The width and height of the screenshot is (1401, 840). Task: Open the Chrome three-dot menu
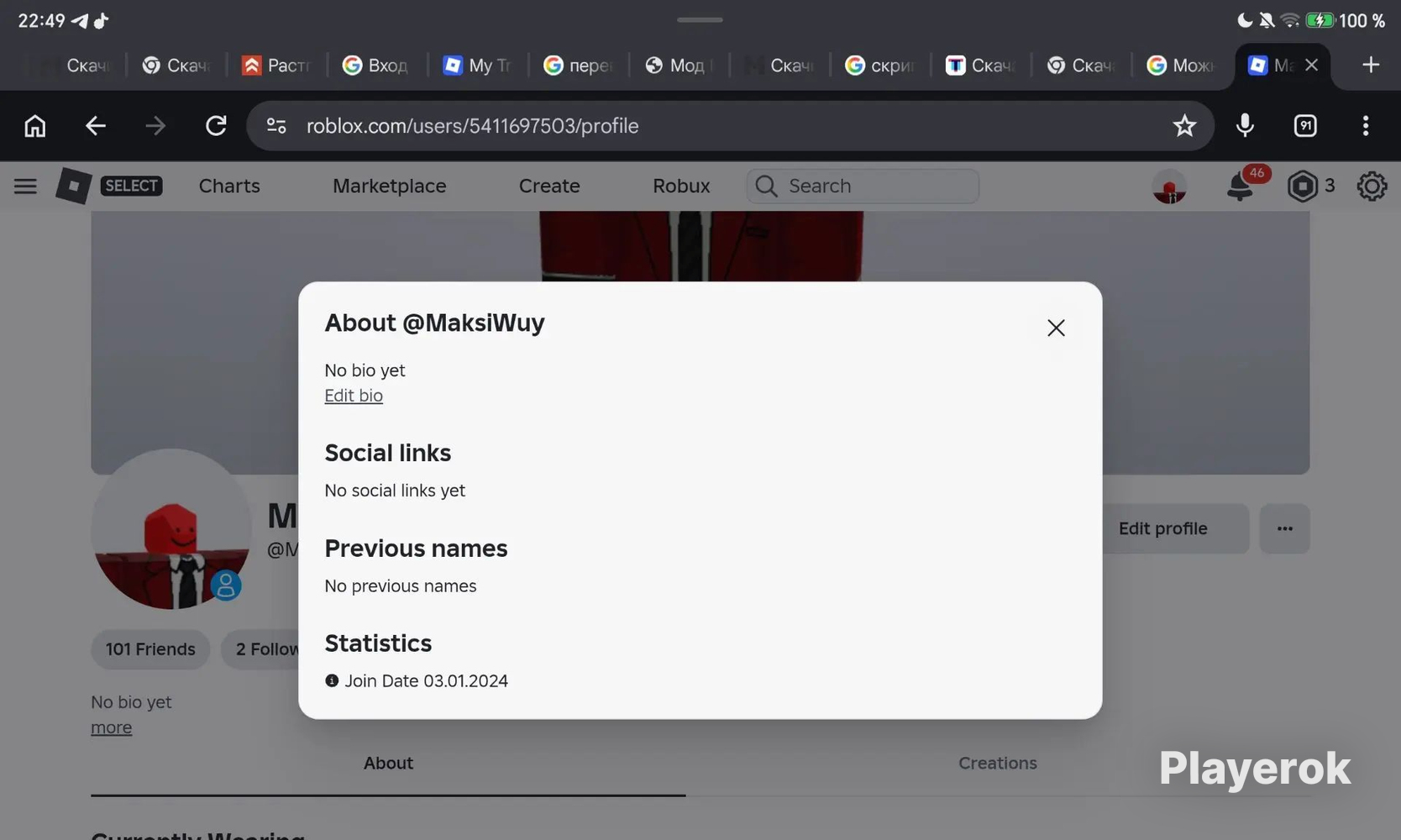[x=1366, y=126]
